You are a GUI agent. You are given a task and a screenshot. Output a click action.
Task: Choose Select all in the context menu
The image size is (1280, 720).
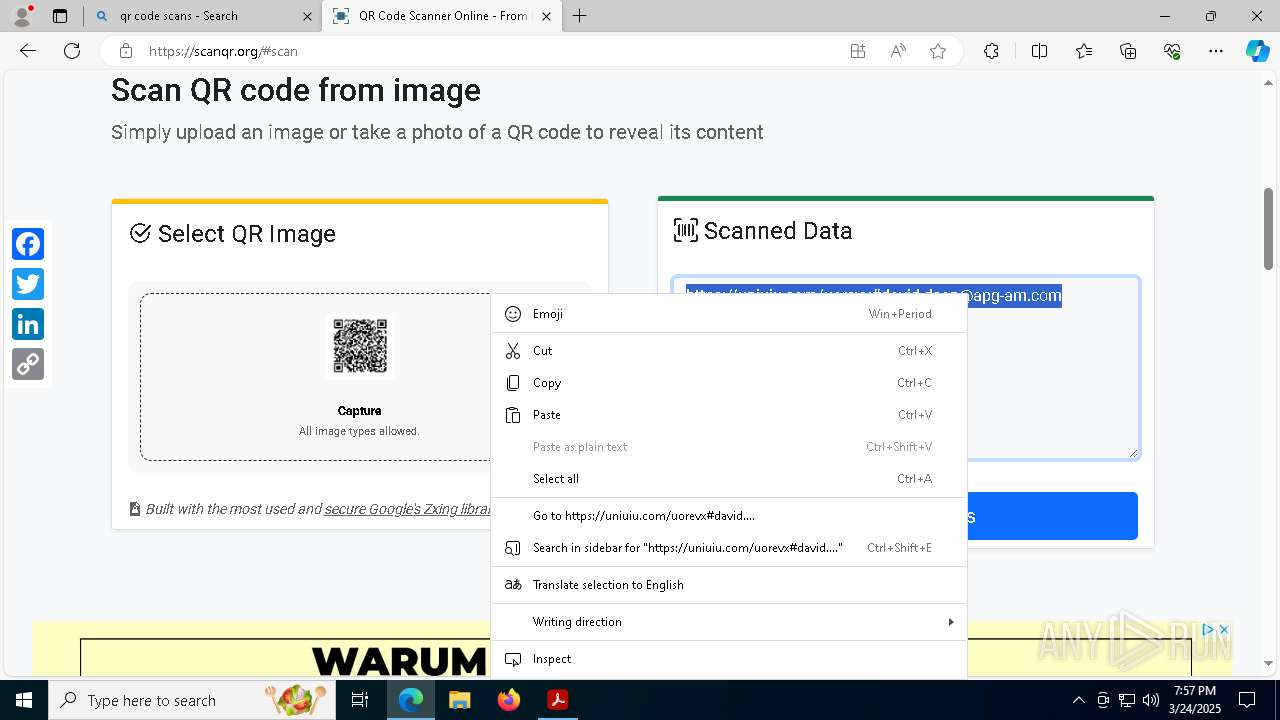[x=729, y=479]
